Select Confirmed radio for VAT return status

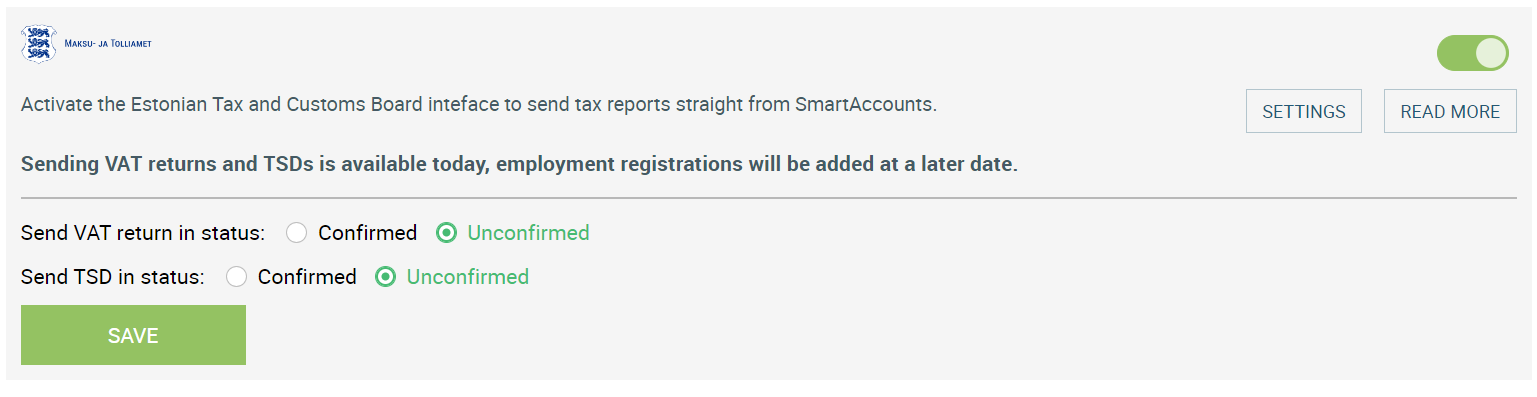click(296, 233)
